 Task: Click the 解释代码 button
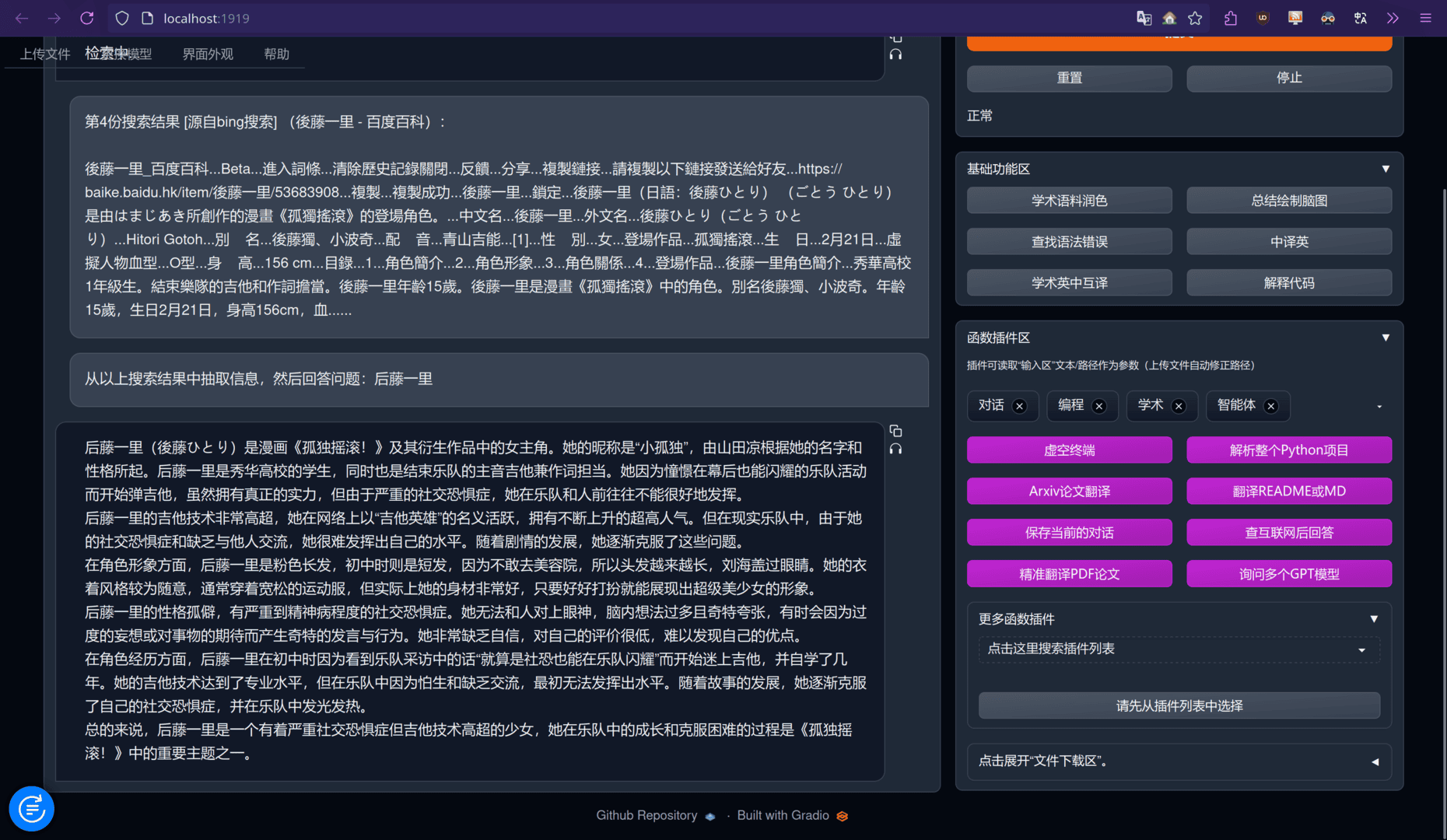(x=1289, y=283)
